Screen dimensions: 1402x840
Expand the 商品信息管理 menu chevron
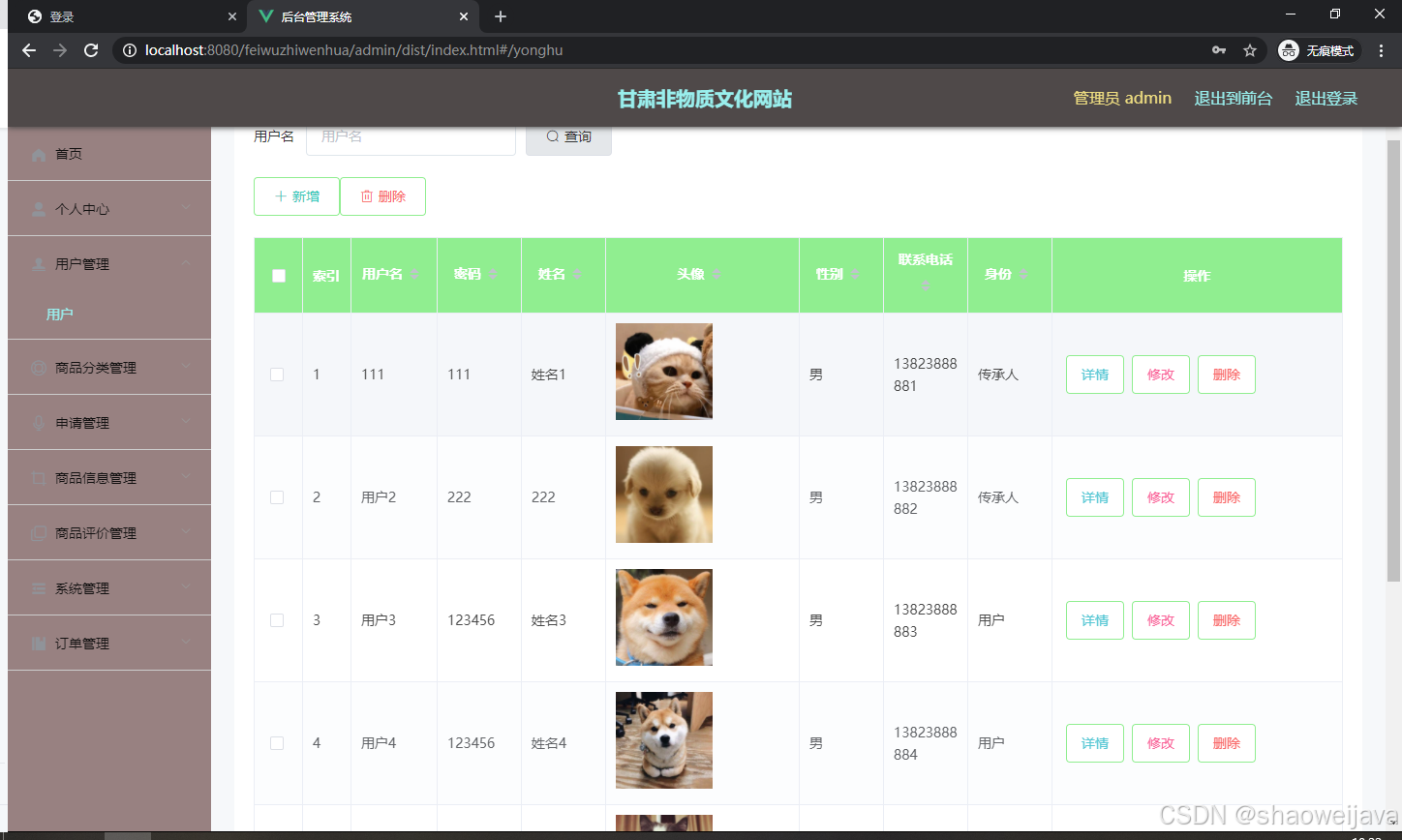[x=186, y=477]
